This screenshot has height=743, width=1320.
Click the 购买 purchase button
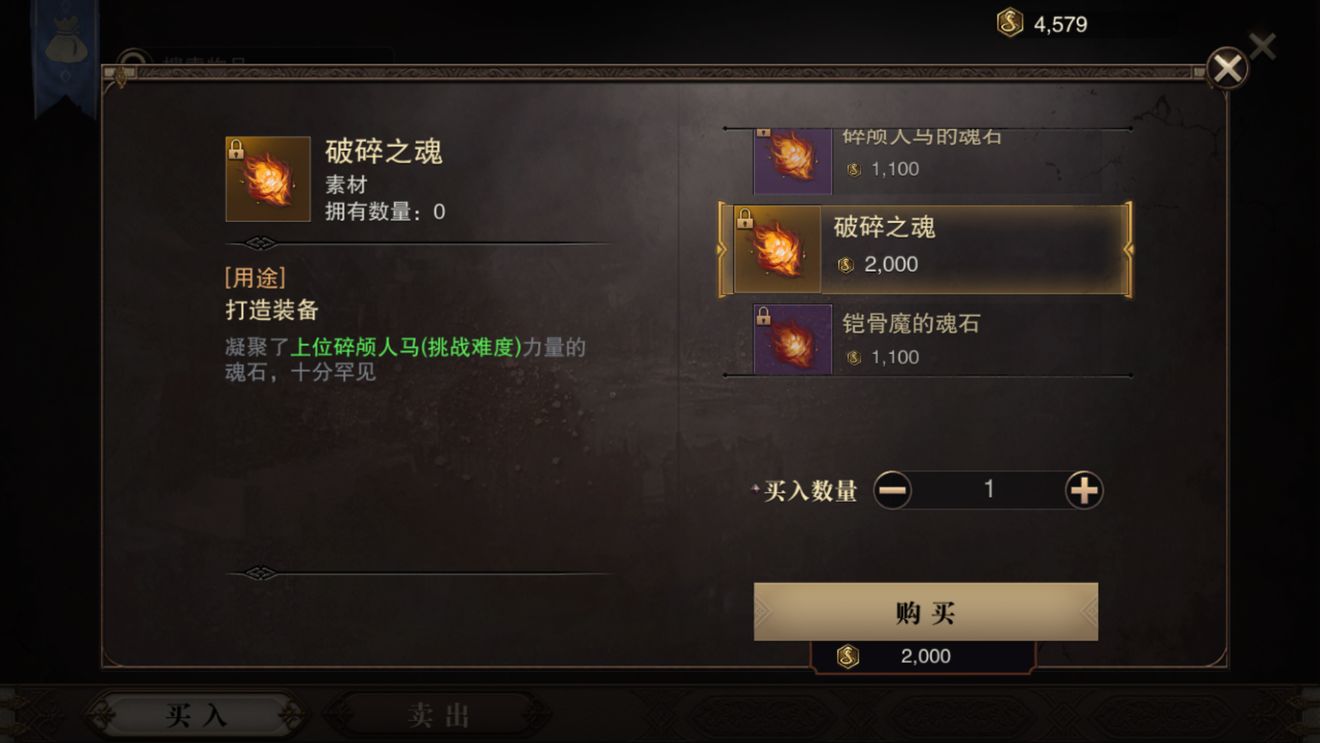(926, 612)
